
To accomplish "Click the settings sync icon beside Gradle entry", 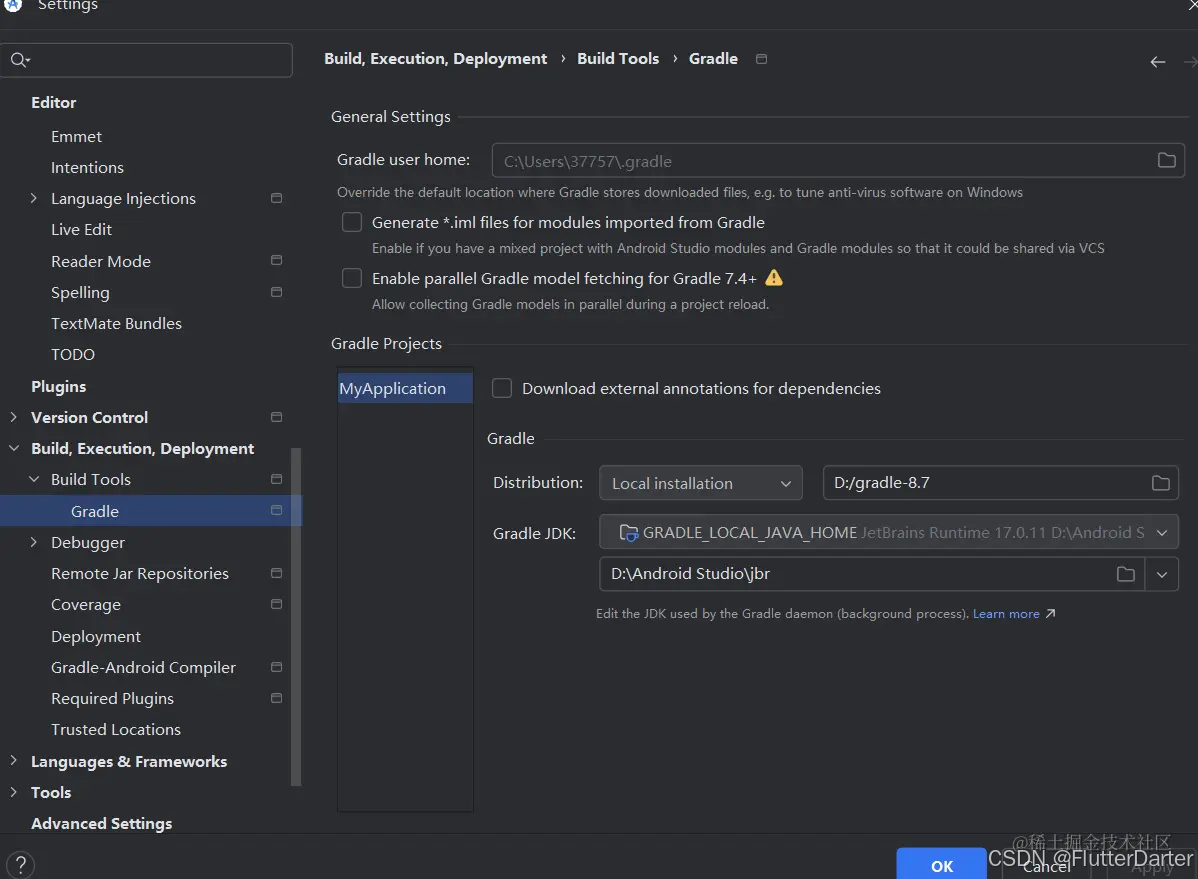I will point(275,511).
